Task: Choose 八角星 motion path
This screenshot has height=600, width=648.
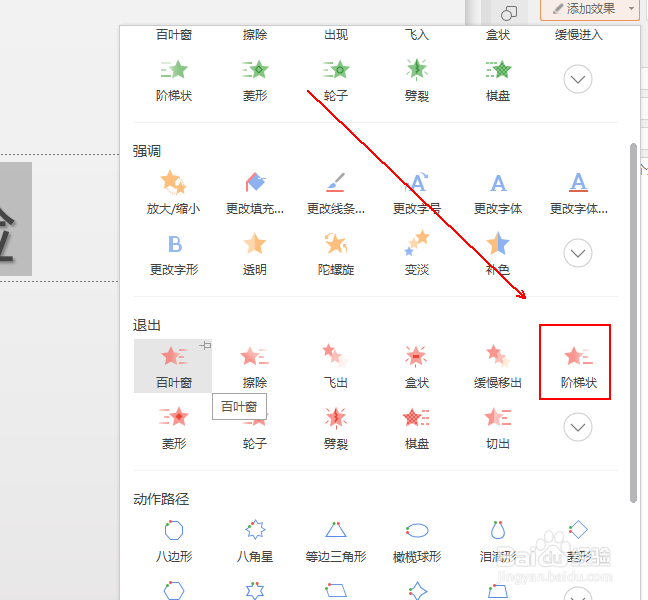Action: (x=255, y=540)
